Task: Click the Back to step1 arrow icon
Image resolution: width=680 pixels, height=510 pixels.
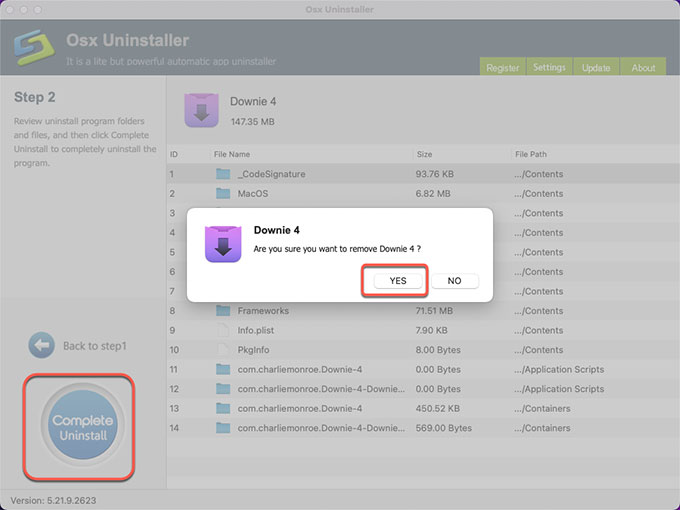Action: [x=41, y=345]
